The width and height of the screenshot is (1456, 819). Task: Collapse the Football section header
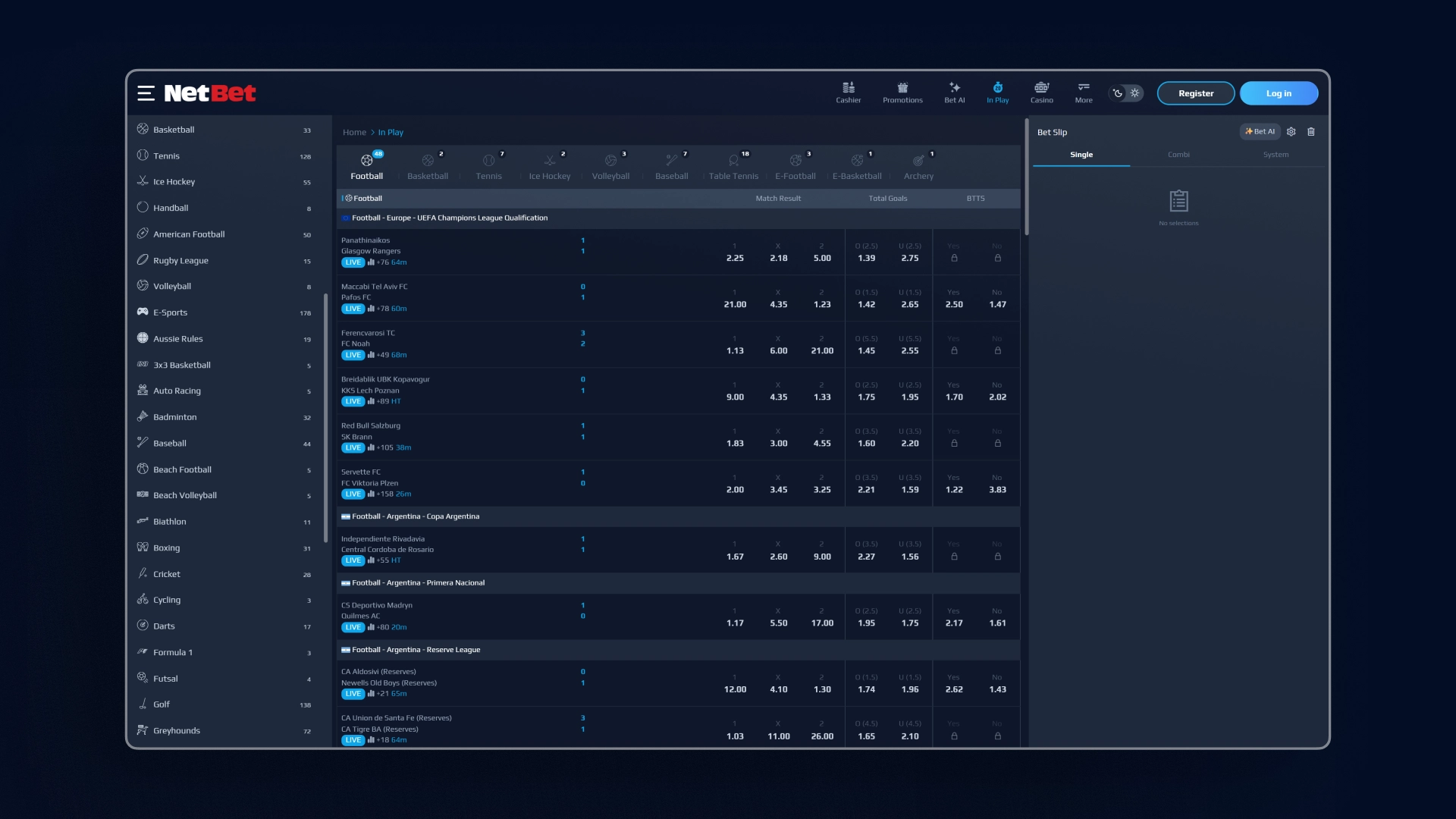pyautogui.click(x=678, y=199)
